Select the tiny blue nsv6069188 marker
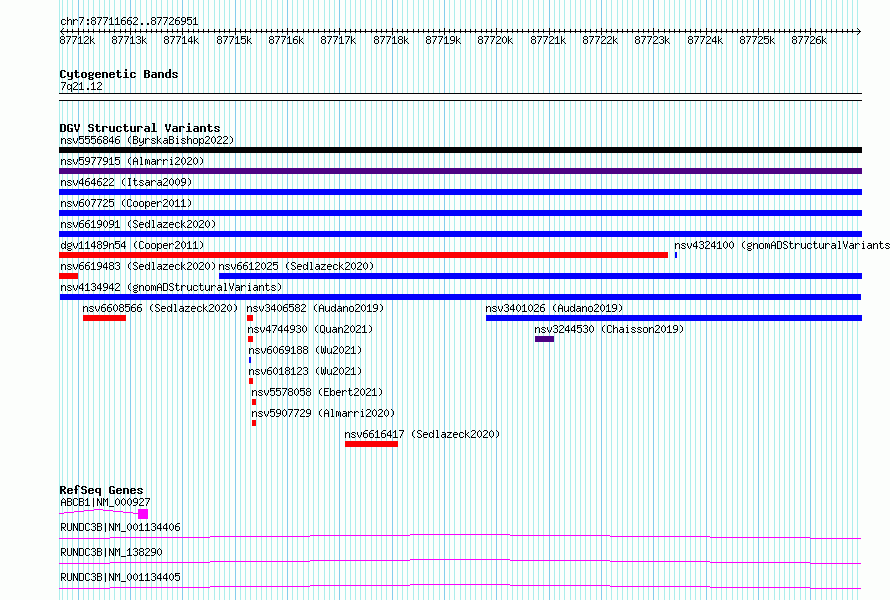This screenshot has height=600, width=890. pos(250,360)
